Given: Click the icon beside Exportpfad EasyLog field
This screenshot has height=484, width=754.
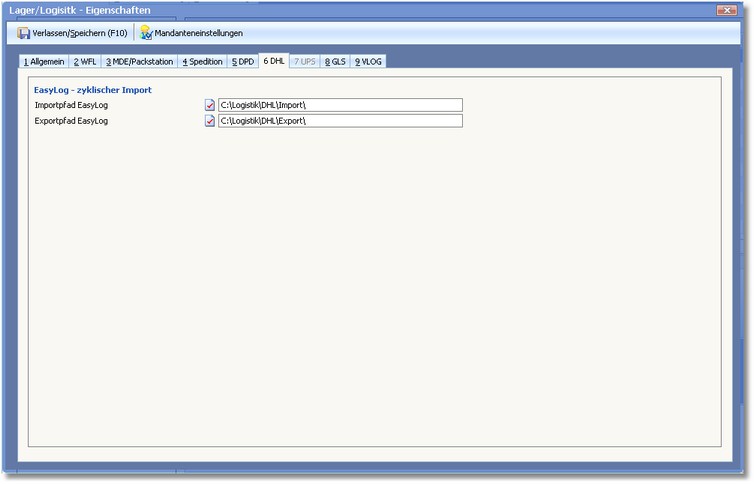Looking at the screenshot, I should (x=210, y=121).
